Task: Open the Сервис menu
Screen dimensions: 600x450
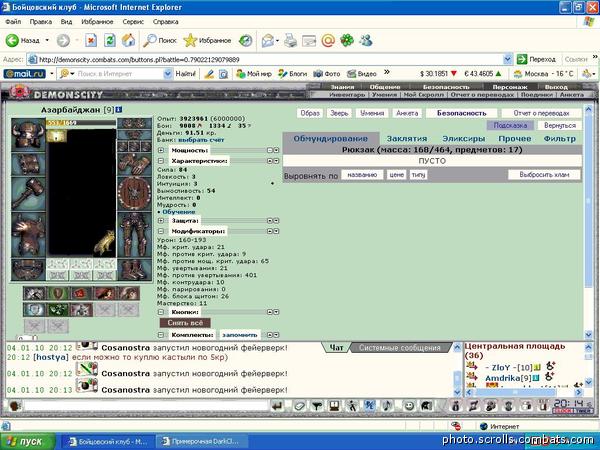Action: click(133, 22)
